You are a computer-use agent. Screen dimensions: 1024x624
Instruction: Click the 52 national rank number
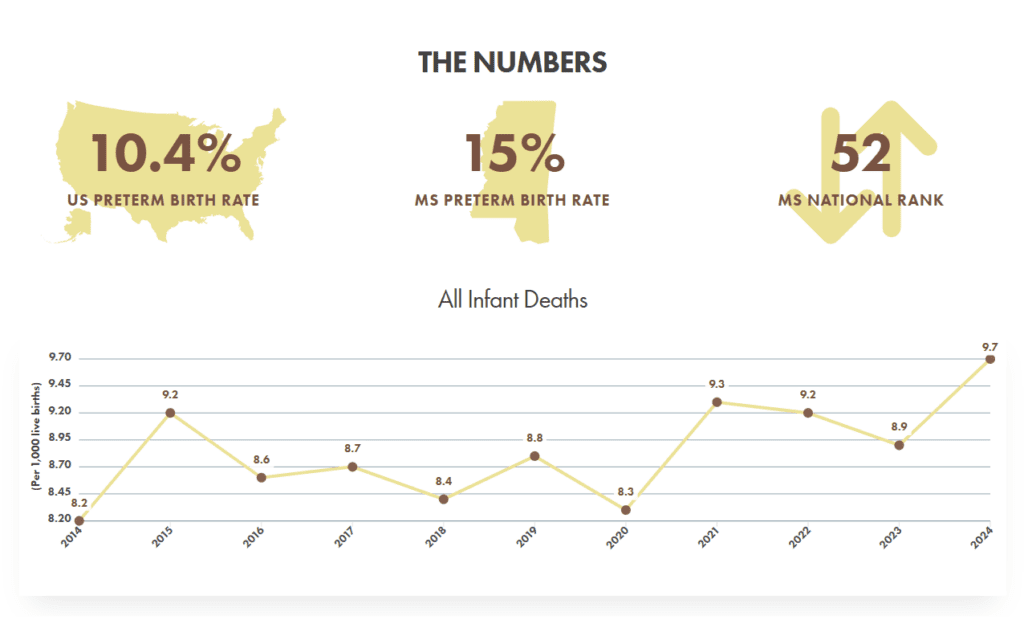(x=861, y=153)
